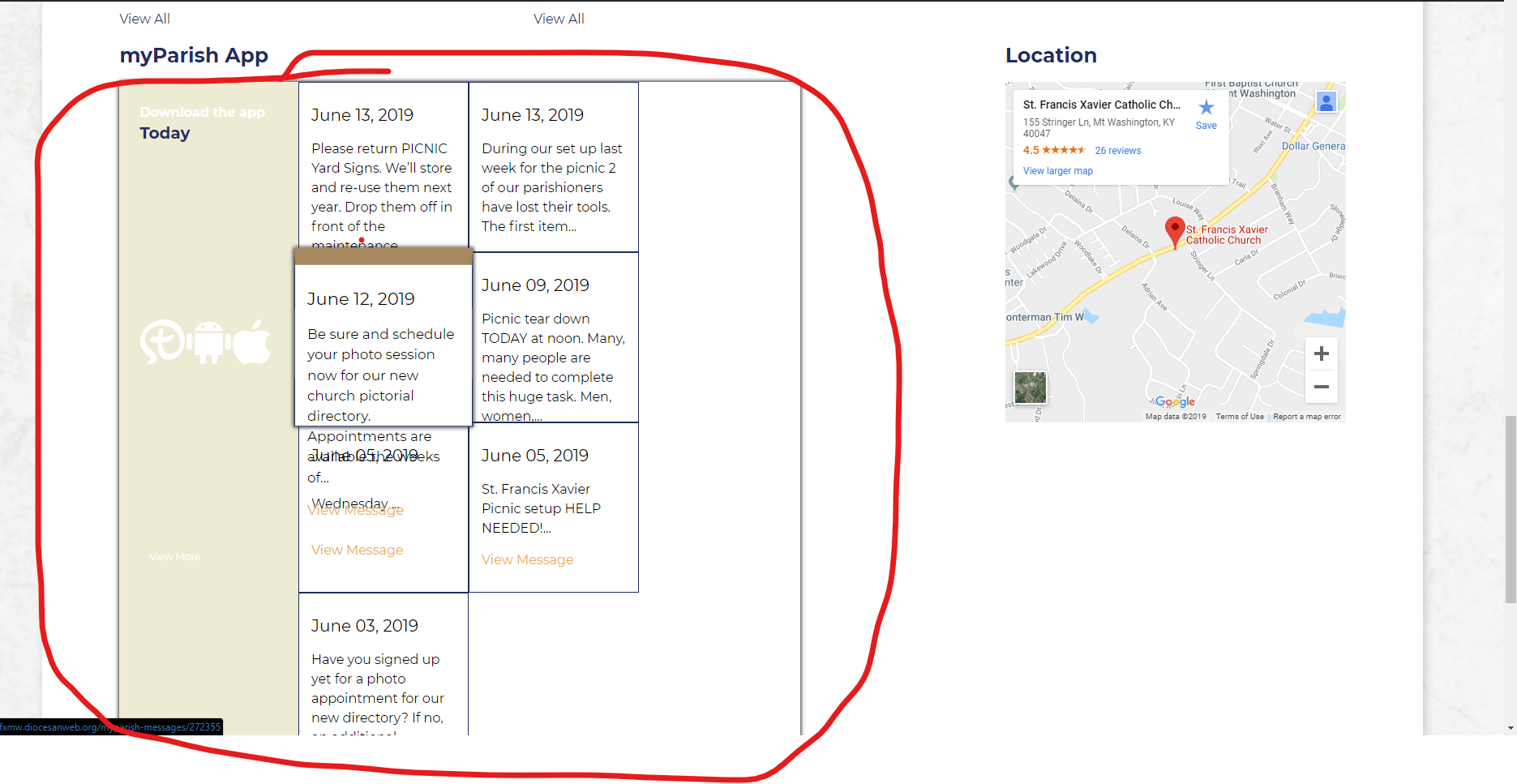Open View Message for Picnic setup HELP NEEDED

click(527, 559)
